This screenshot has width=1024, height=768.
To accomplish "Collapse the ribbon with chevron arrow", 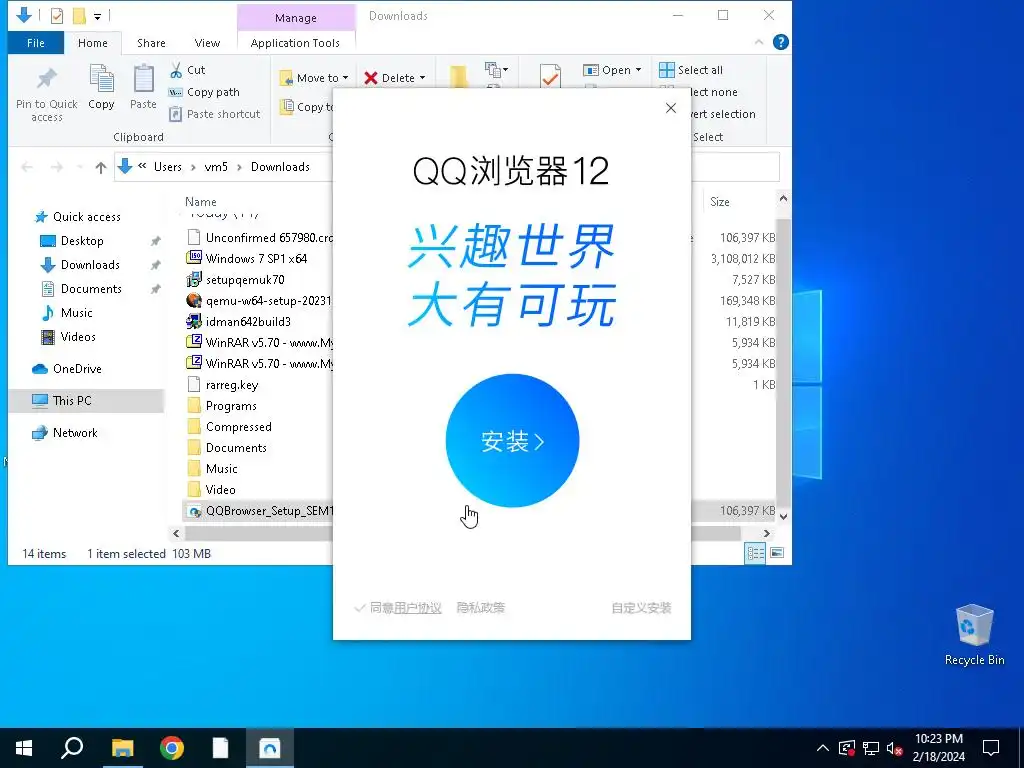I will (x=759, y=42).
